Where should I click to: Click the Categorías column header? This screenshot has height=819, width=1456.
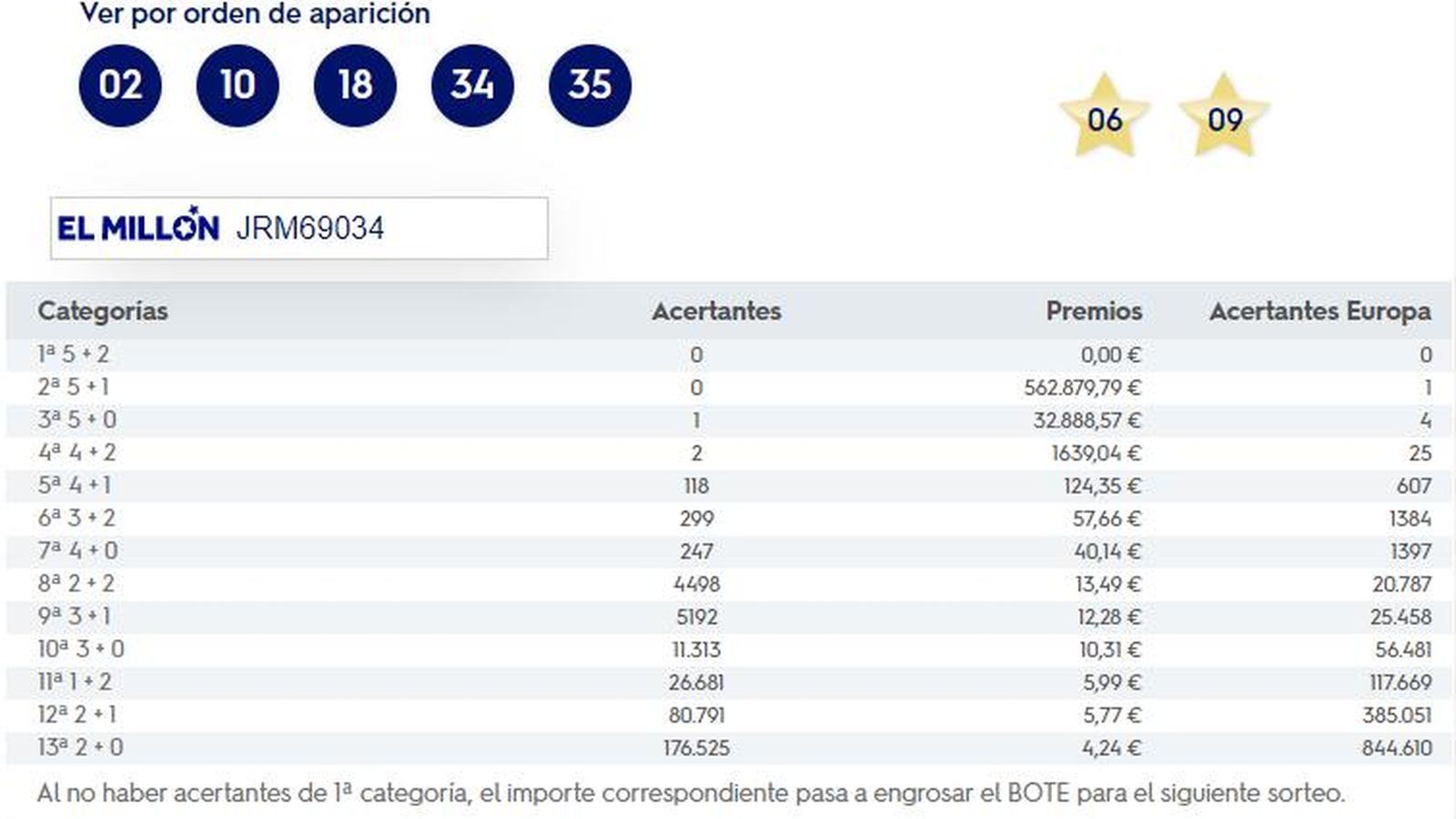tap(103, 311)
